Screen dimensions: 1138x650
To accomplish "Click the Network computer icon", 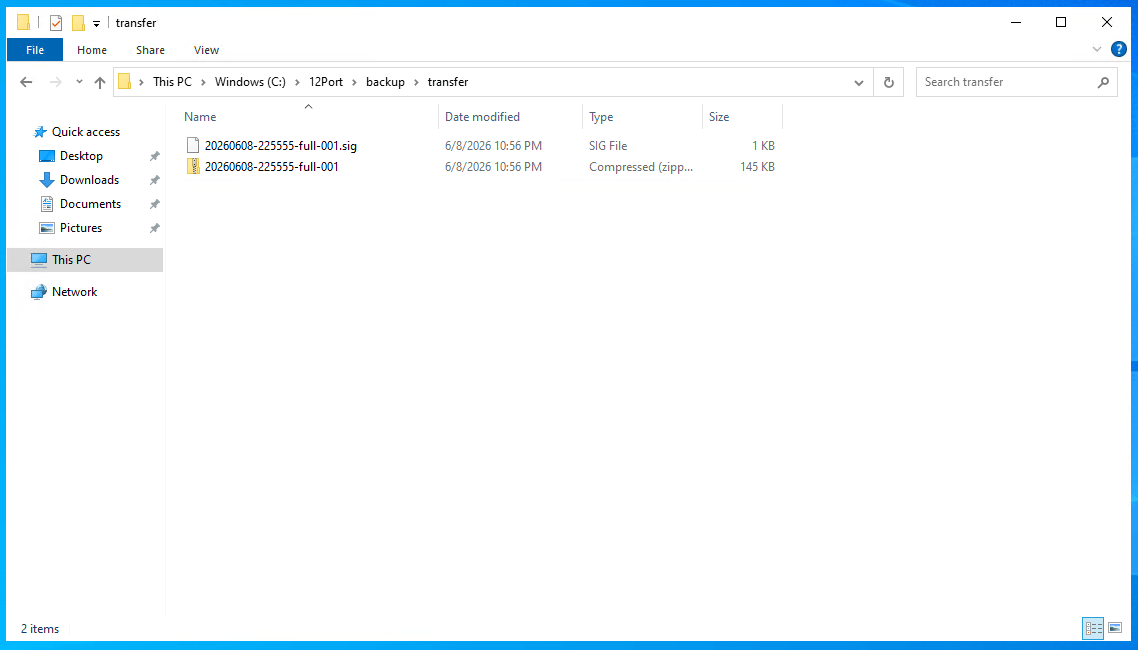I will (x=38, y=292).
